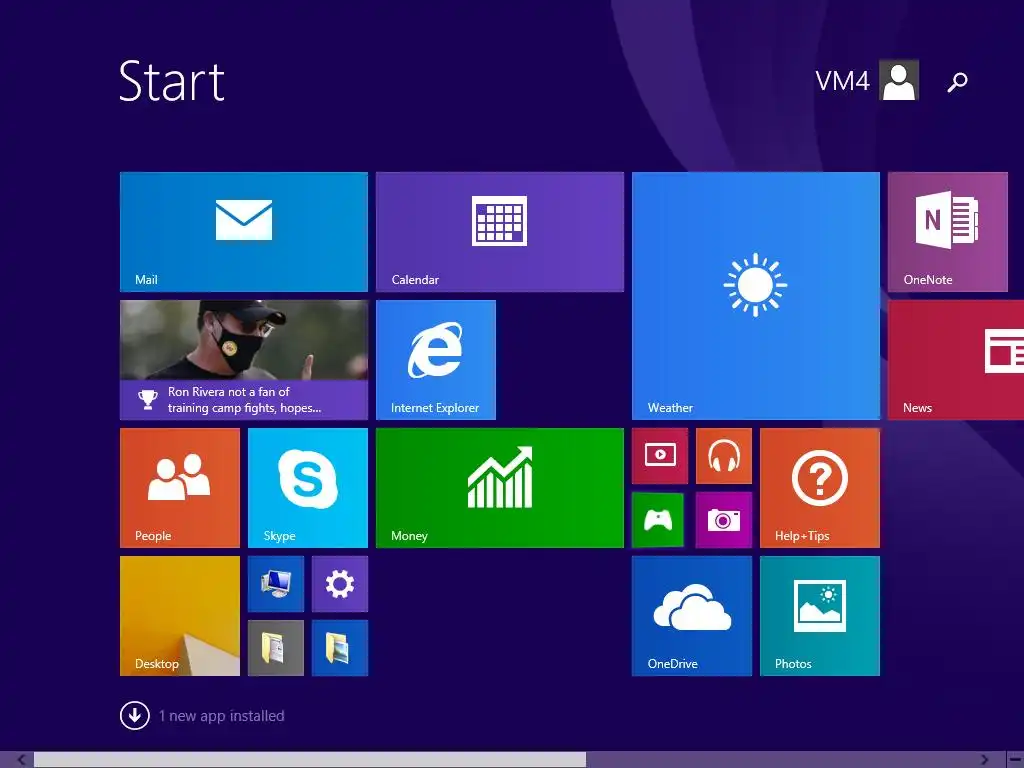Launch the Skype tile

308,488
